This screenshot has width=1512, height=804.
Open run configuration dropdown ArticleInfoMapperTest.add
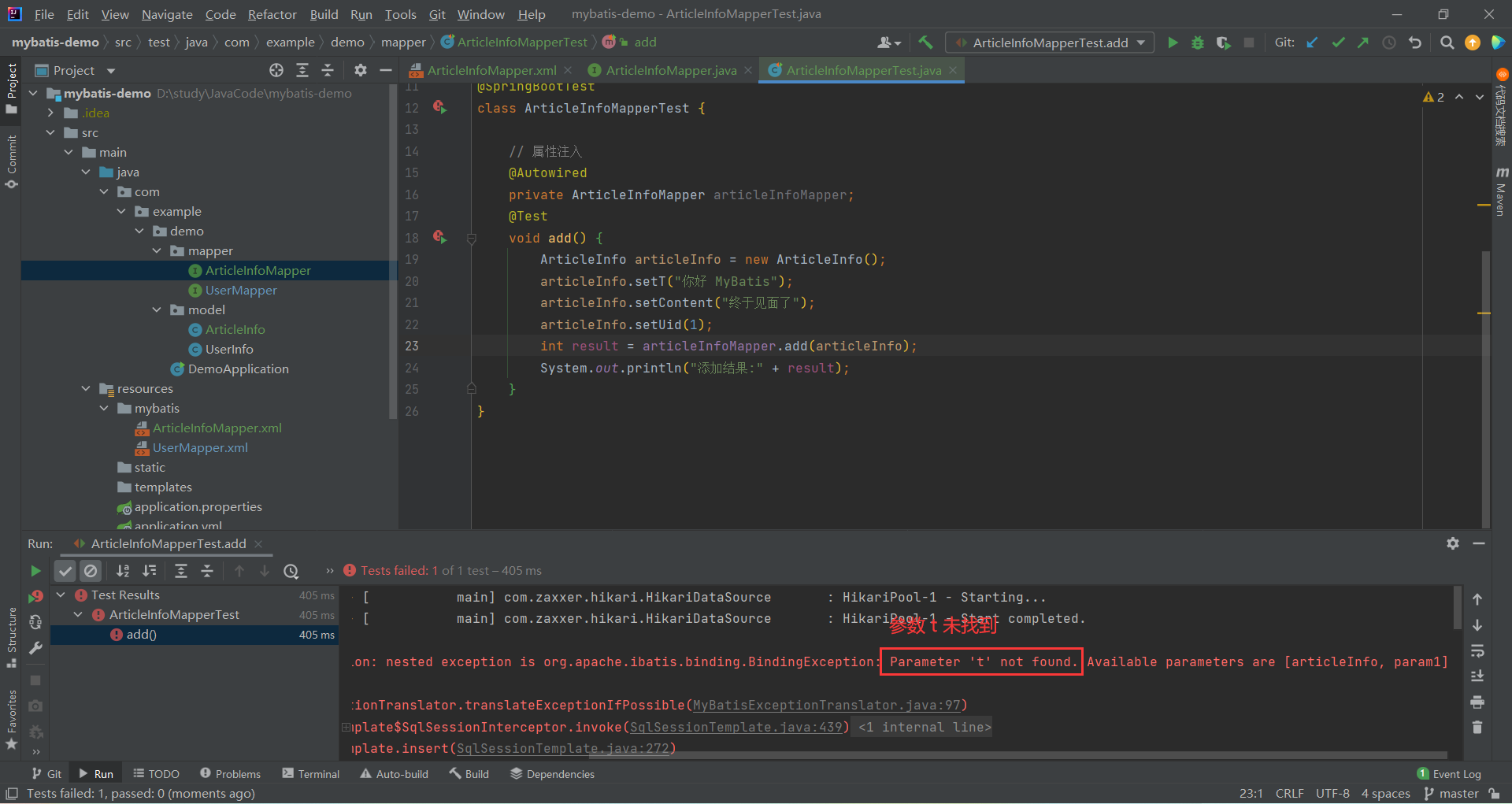click(1051, 43)
